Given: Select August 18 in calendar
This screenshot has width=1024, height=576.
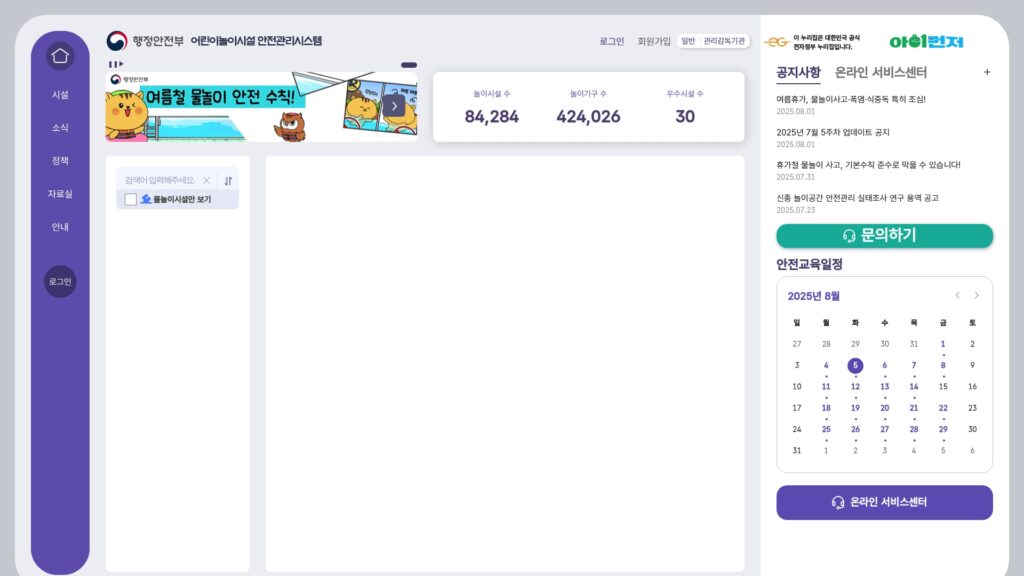Looking at the screenshot, I should (x=825, y=408).
